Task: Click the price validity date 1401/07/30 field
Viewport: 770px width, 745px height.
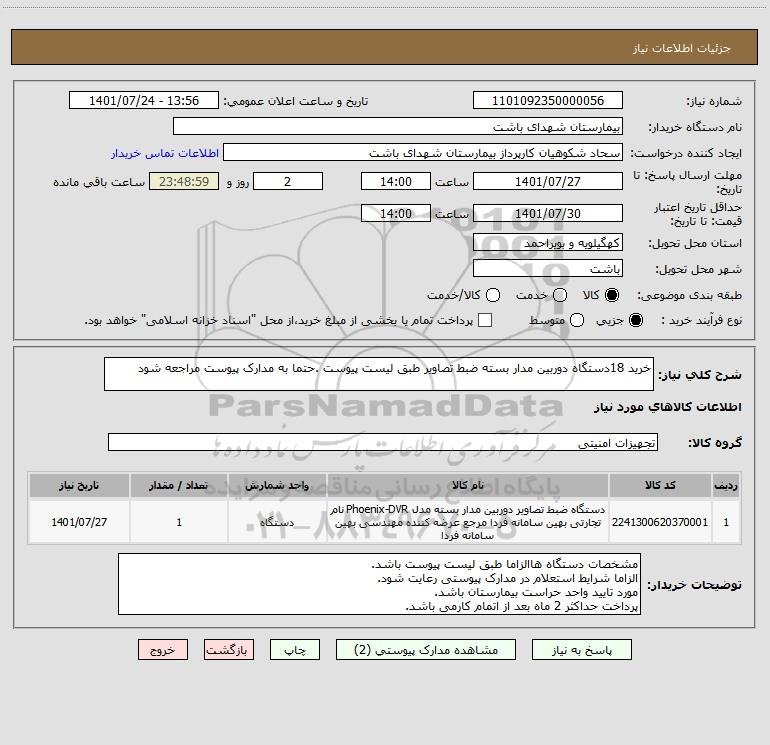Action: coord(548,213)
